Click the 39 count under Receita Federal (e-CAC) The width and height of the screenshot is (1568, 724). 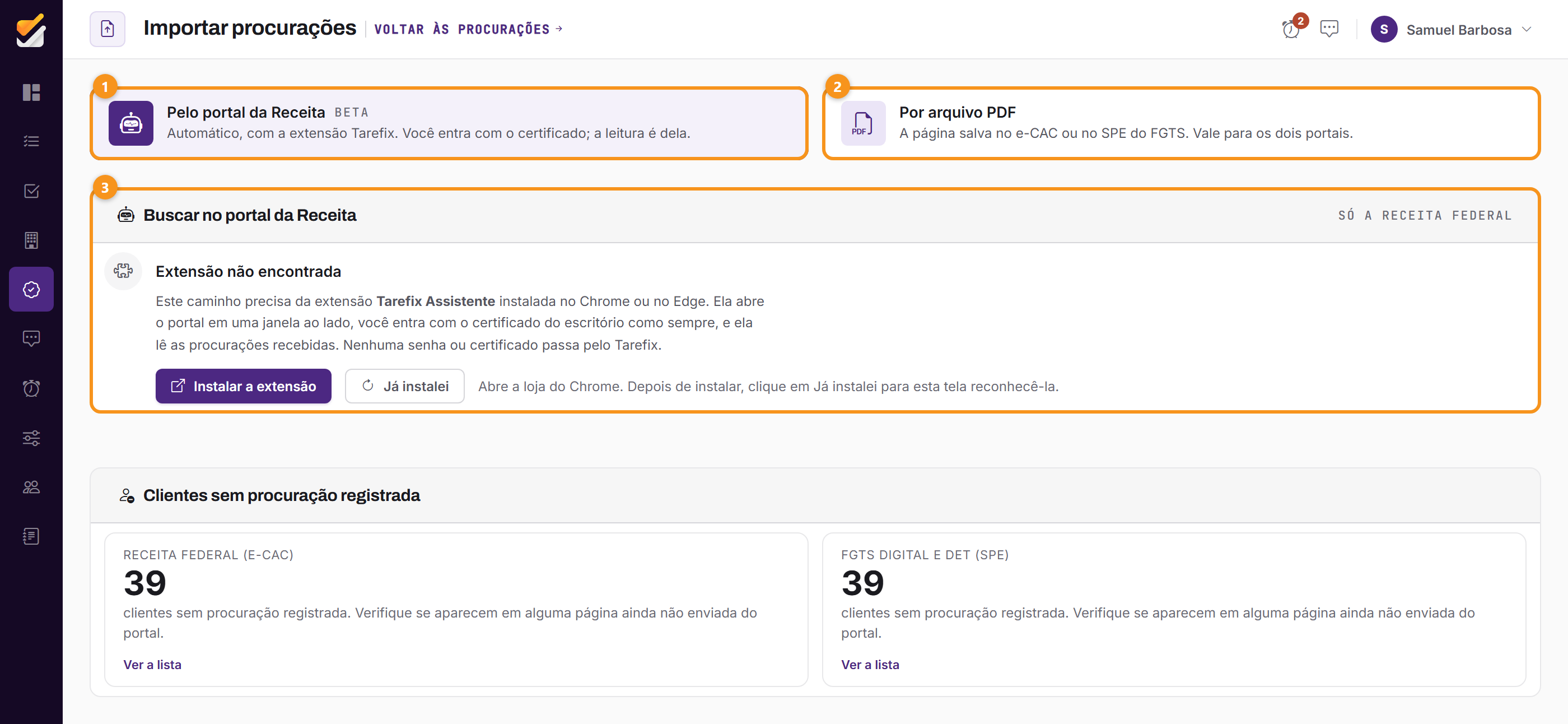(145, 583)
